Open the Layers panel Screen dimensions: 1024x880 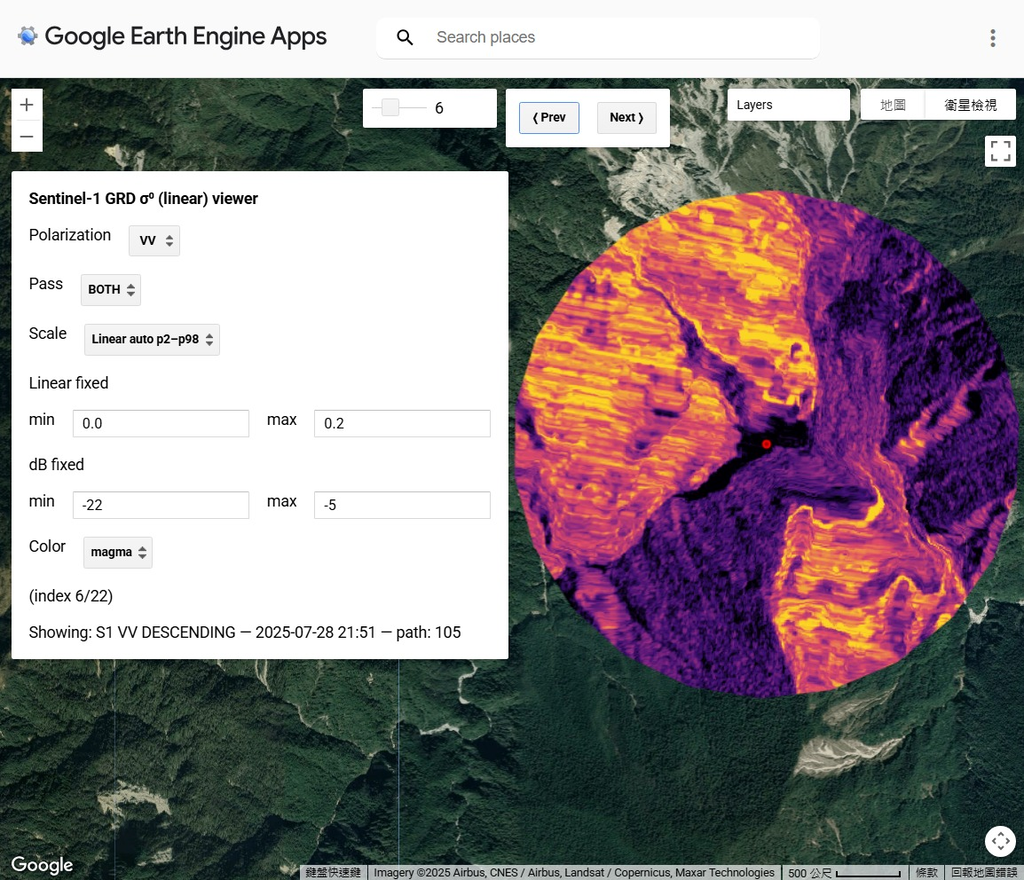tap(788, 105)
